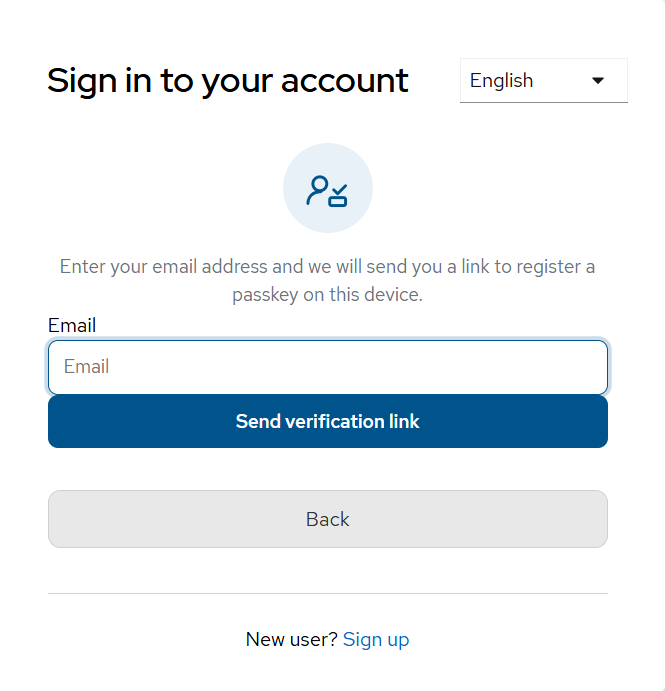Focus the Email input field
The image size is (665, 691).
tap(327, 367)
